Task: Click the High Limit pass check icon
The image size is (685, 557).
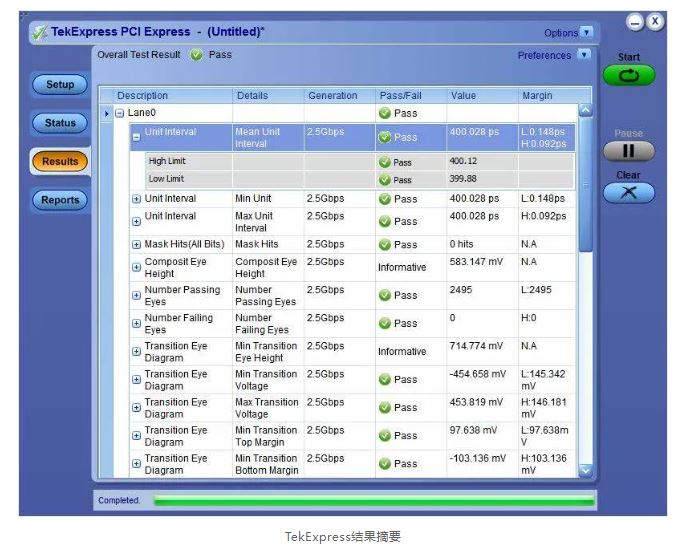Action: coord(384,162)
